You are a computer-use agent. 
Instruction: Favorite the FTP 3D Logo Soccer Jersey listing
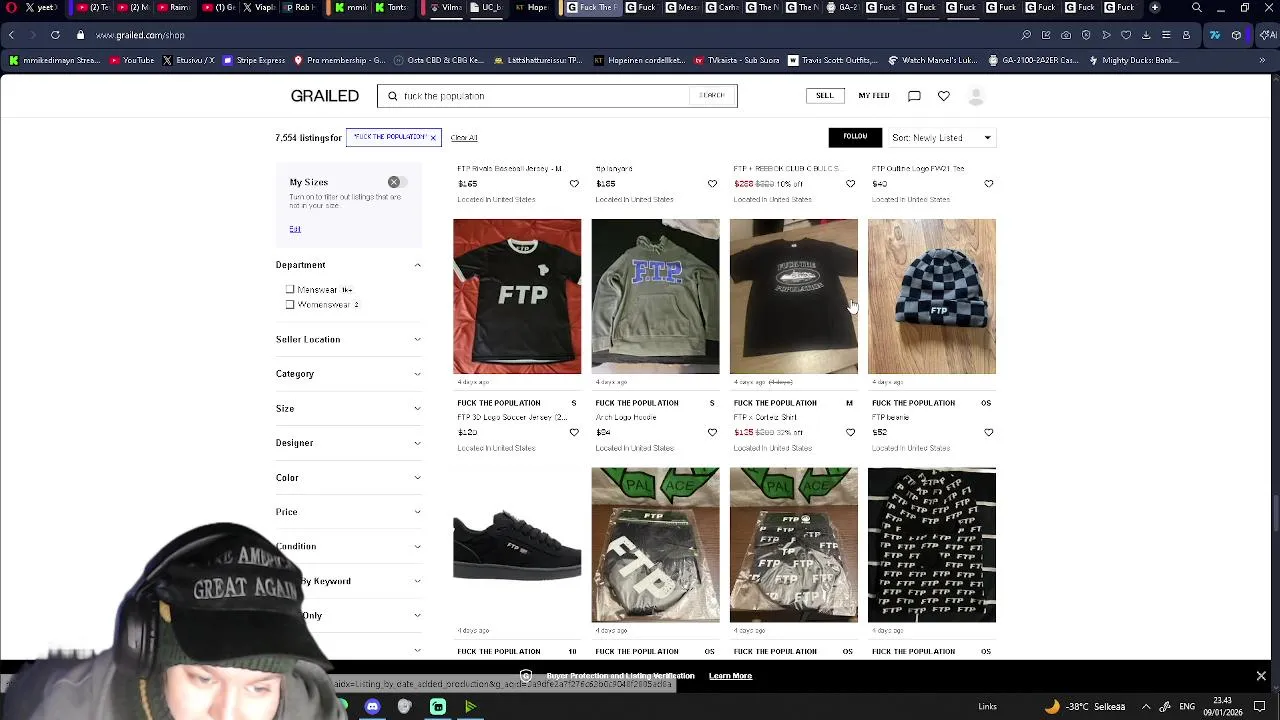[574, 433]
